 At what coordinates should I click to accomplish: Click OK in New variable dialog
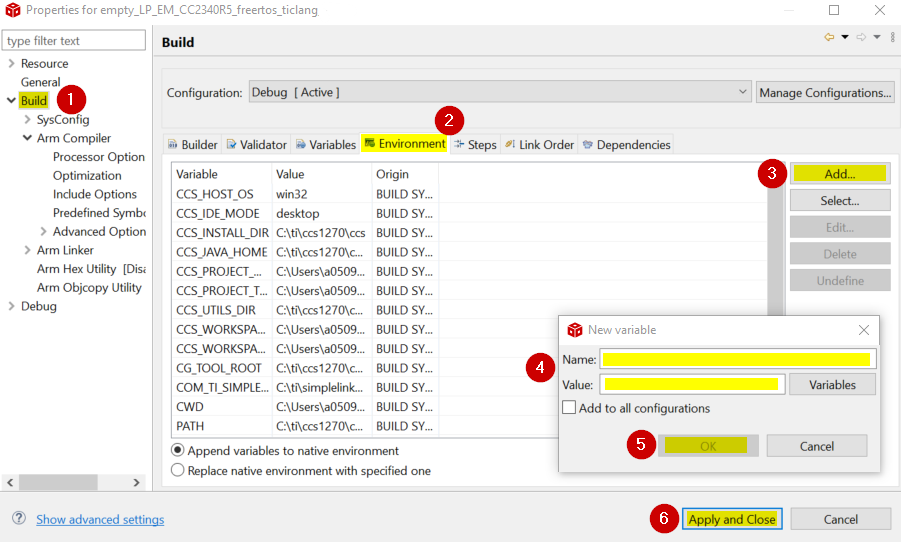click(x=708, y=446)
